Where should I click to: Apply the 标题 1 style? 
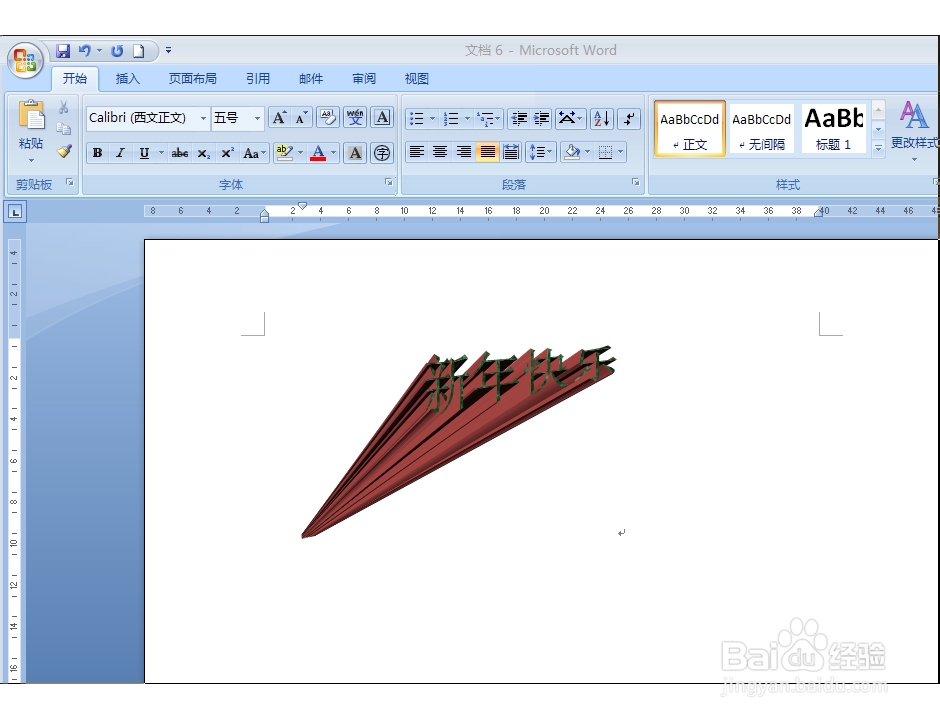point(834,129)
